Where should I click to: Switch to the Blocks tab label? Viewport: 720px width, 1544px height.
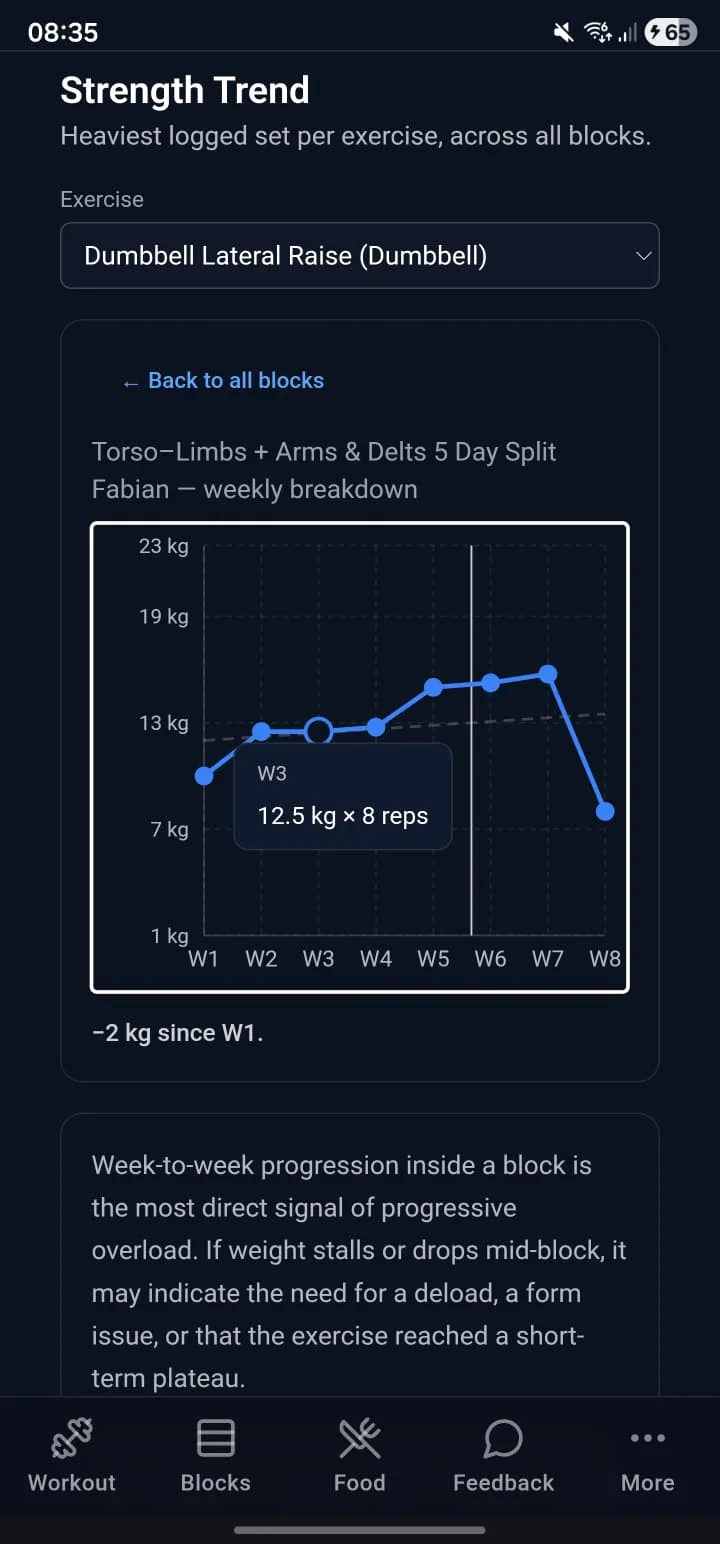[x=216, y=1482]
